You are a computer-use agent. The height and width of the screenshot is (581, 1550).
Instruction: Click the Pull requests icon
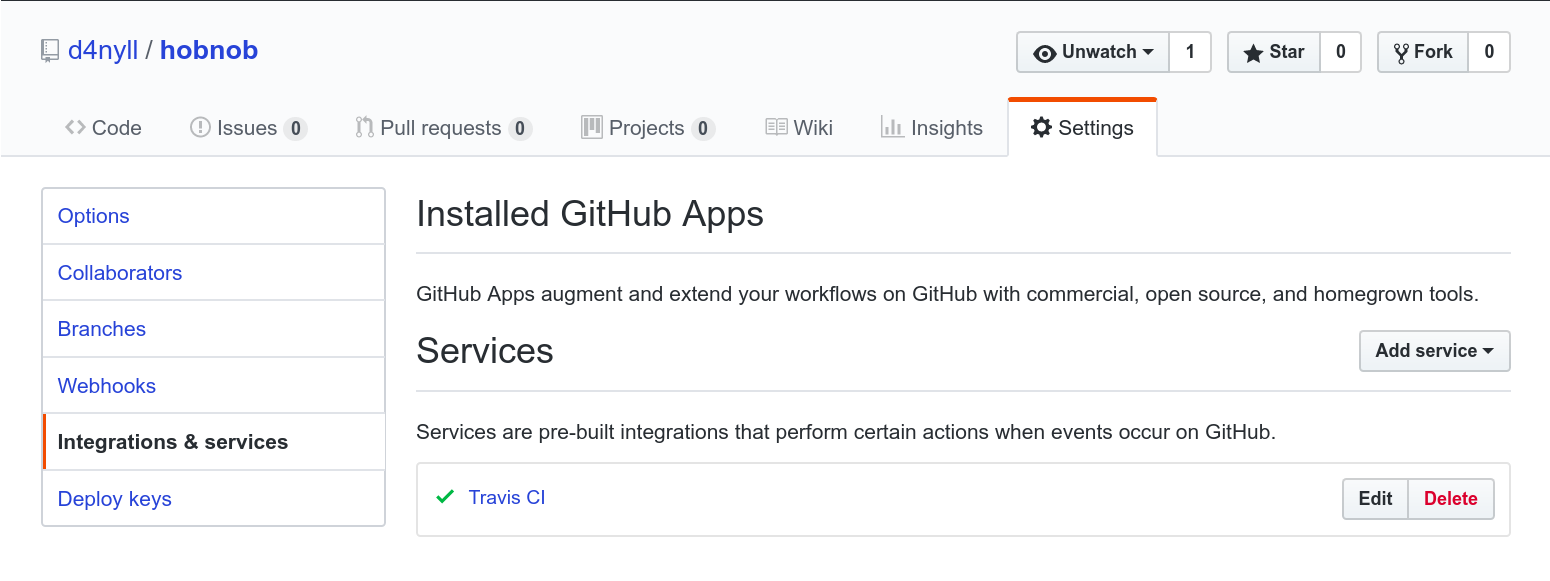coord(364,127)
